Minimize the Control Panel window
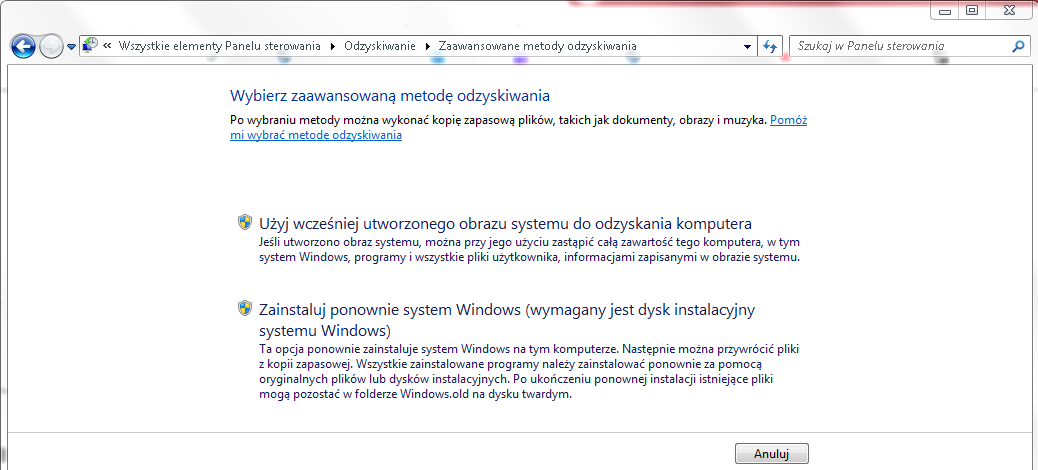Screen dimensions: 1038x470 pyautogui.click(x=945, y=11)
